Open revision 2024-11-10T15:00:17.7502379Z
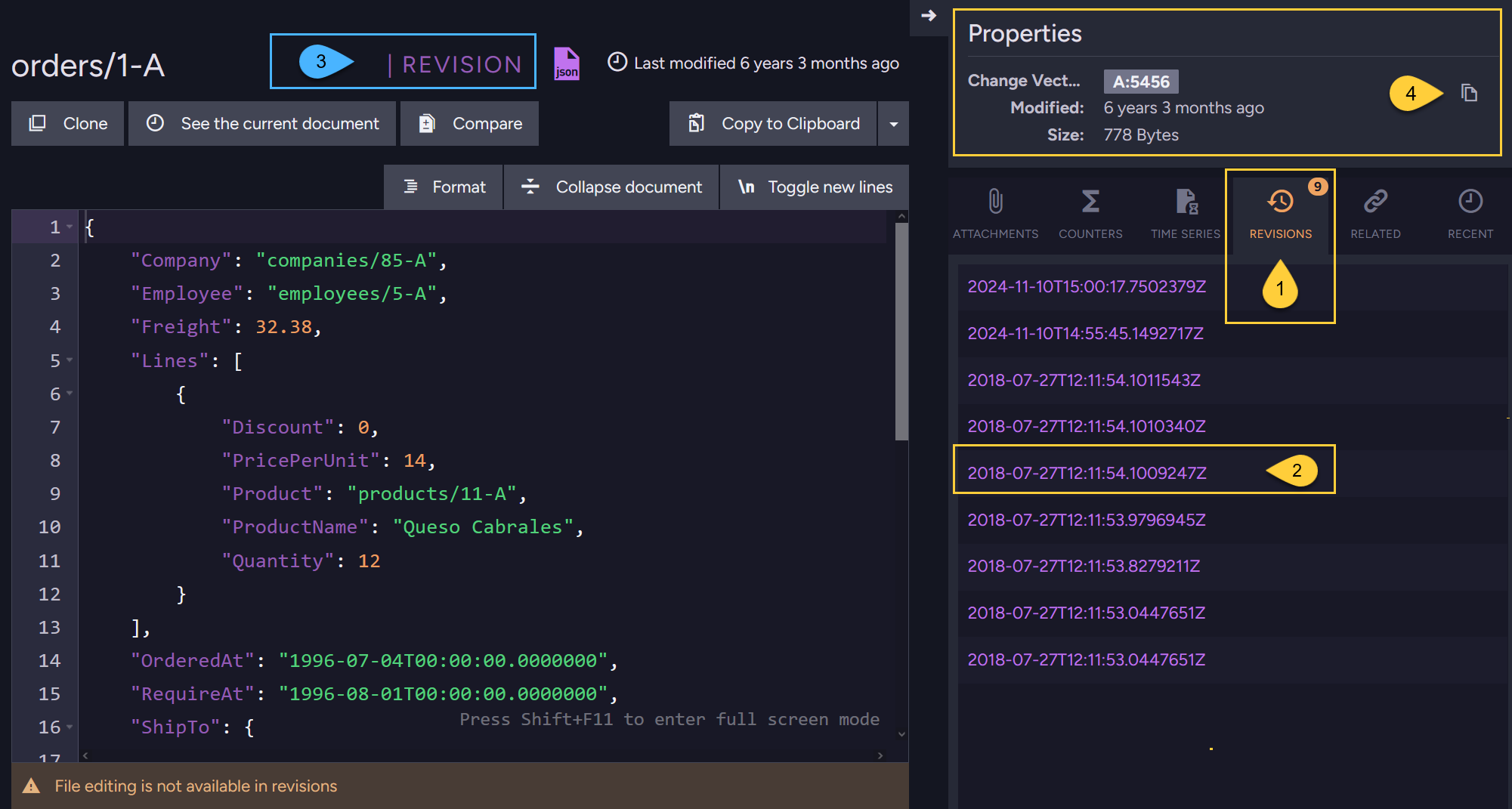Image resolution: width=1512 pixels, height=809 pixels. 1087,286
